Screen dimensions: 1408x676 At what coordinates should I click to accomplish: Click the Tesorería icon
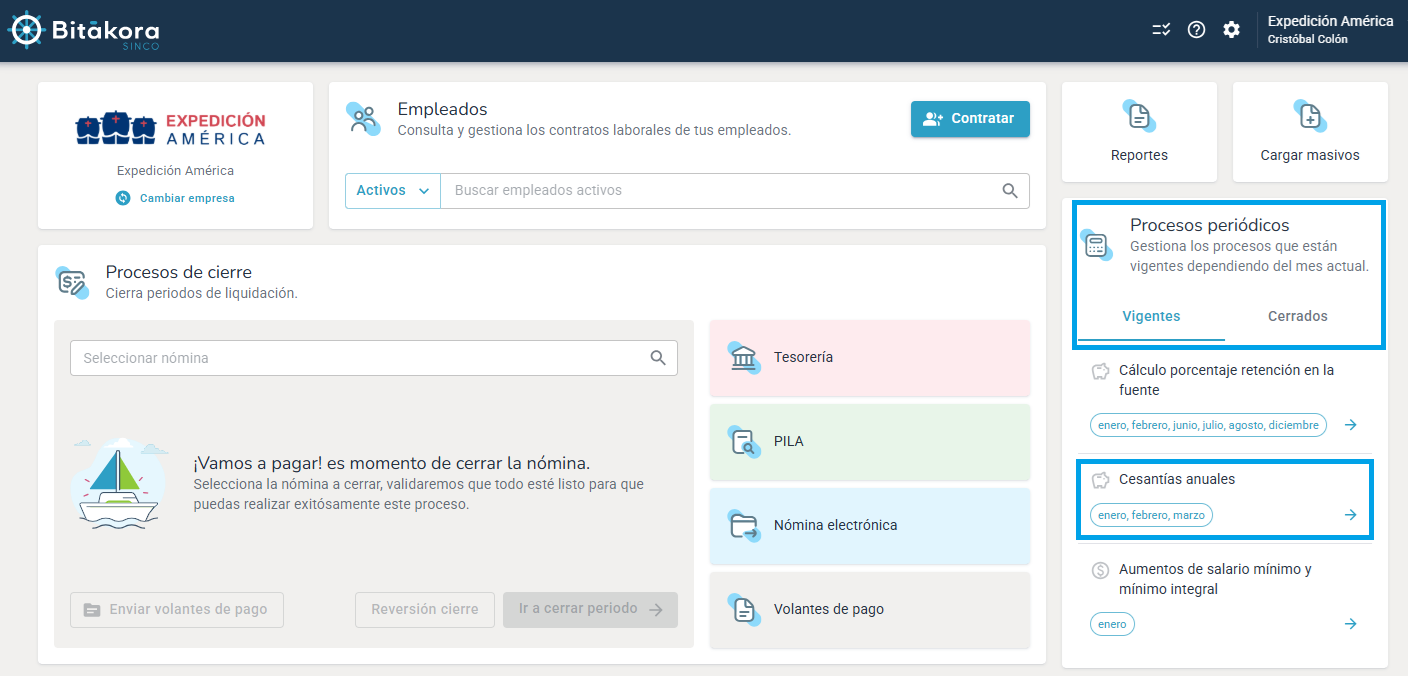743,357
